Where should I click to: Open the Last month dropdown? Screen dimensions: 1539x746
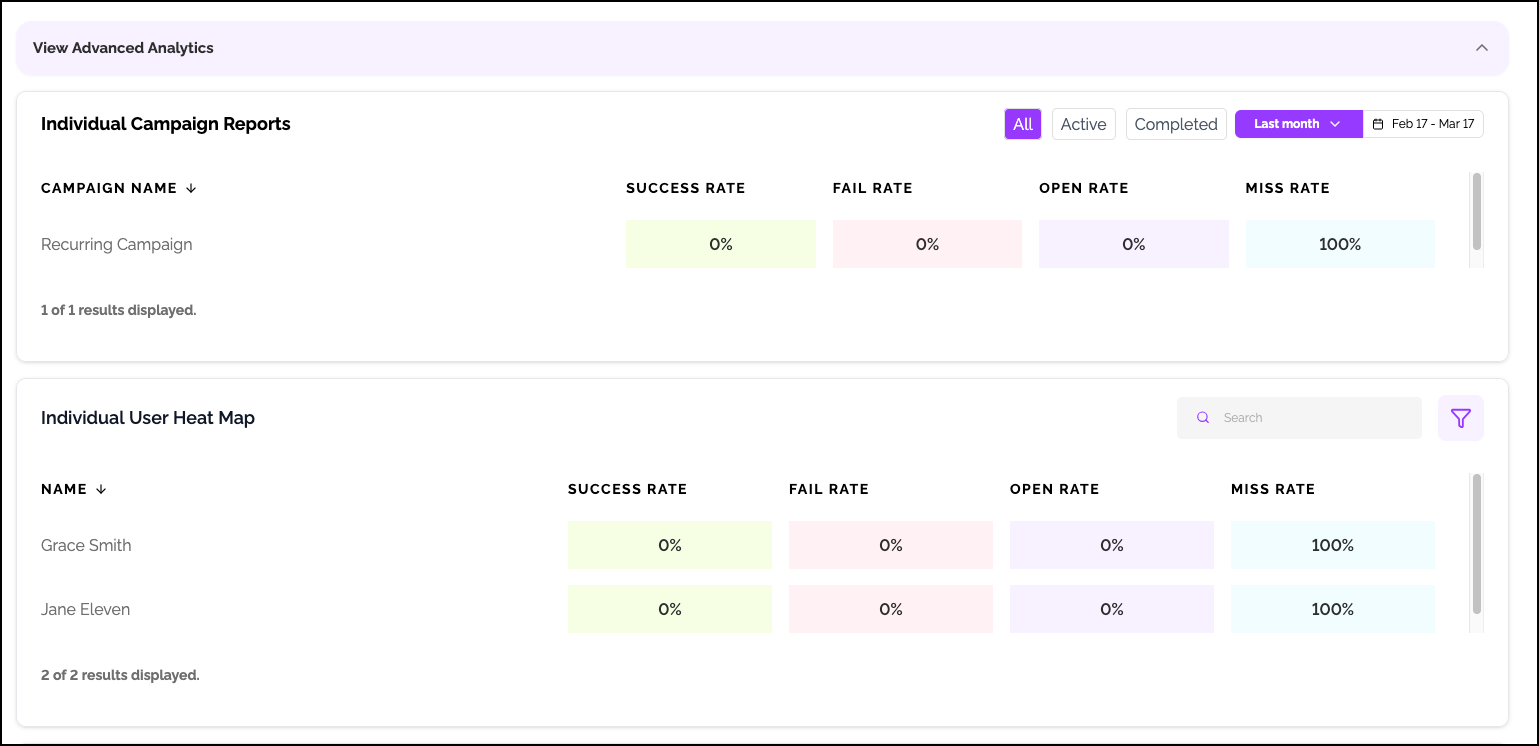[1297, 124]
